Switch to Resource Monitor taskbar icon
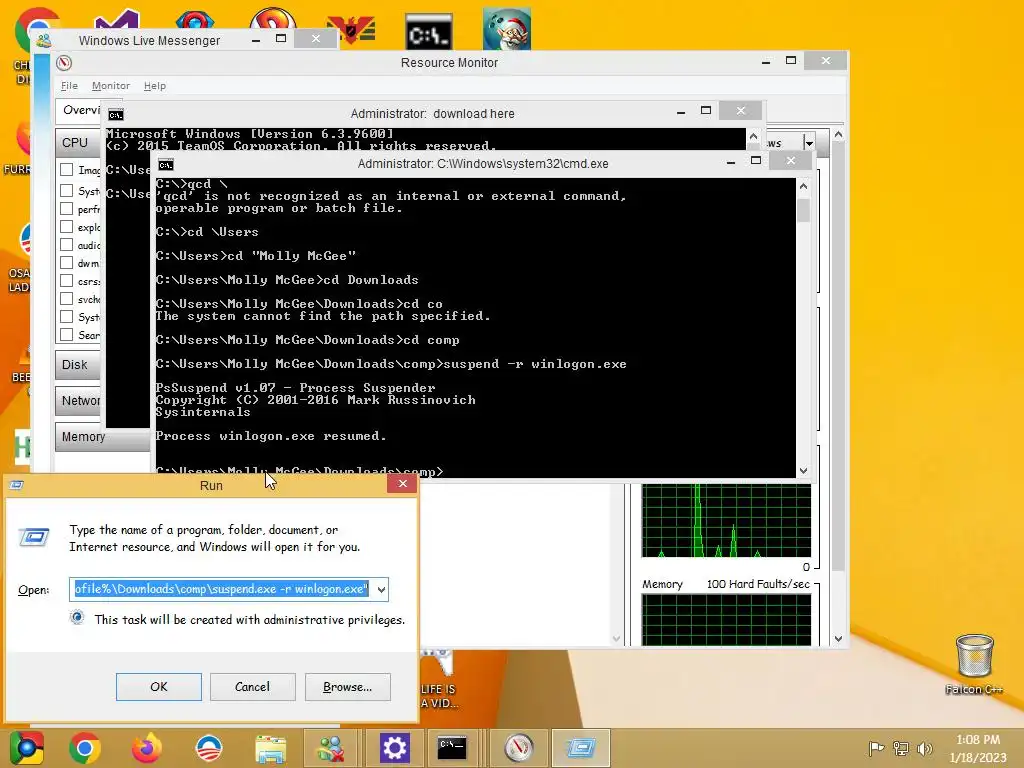The width and height of the screenshot is (1024, 768). [x=519, y=748]
